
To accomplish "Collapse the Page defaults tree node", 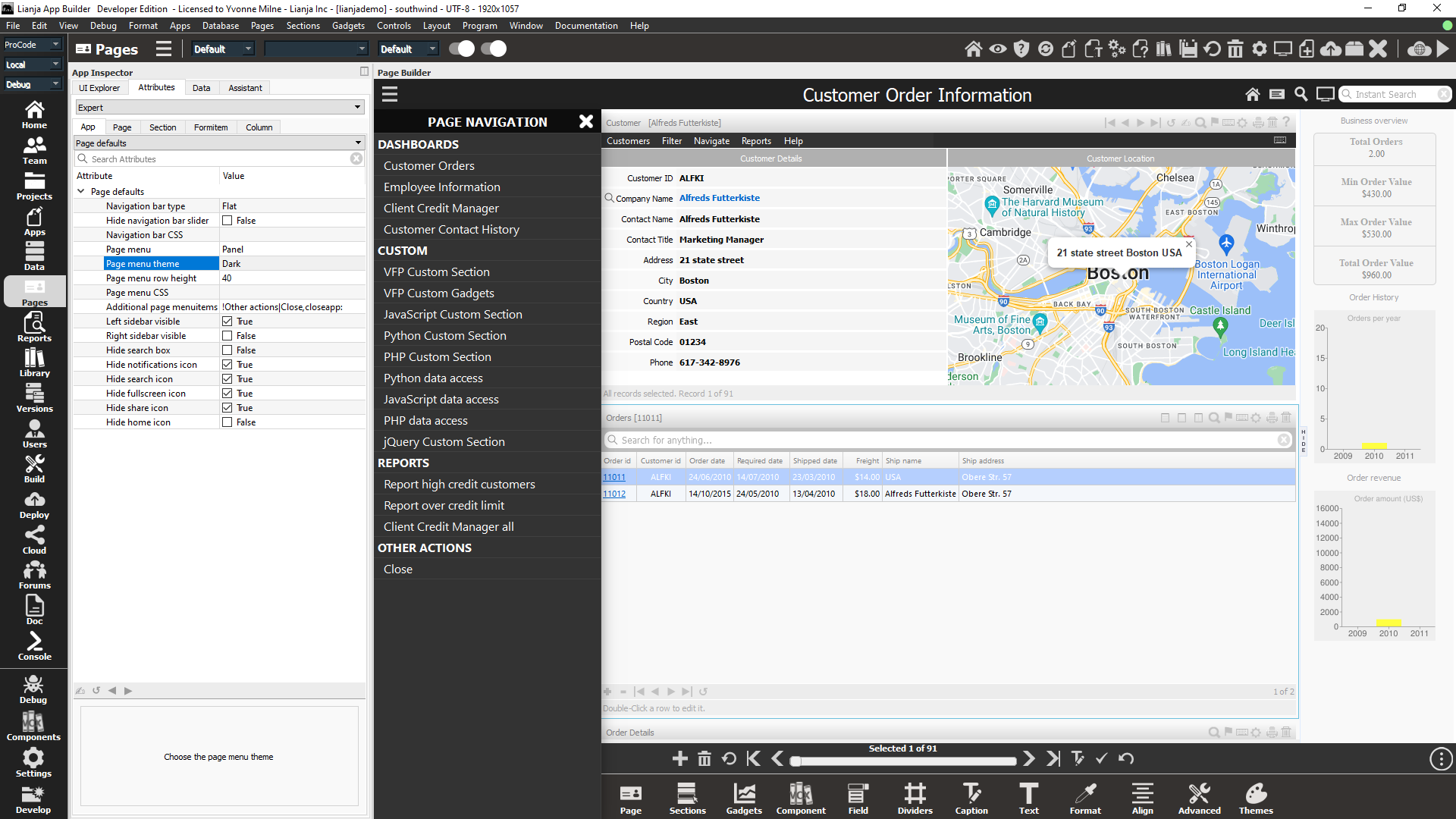I will tap(81, 192).
